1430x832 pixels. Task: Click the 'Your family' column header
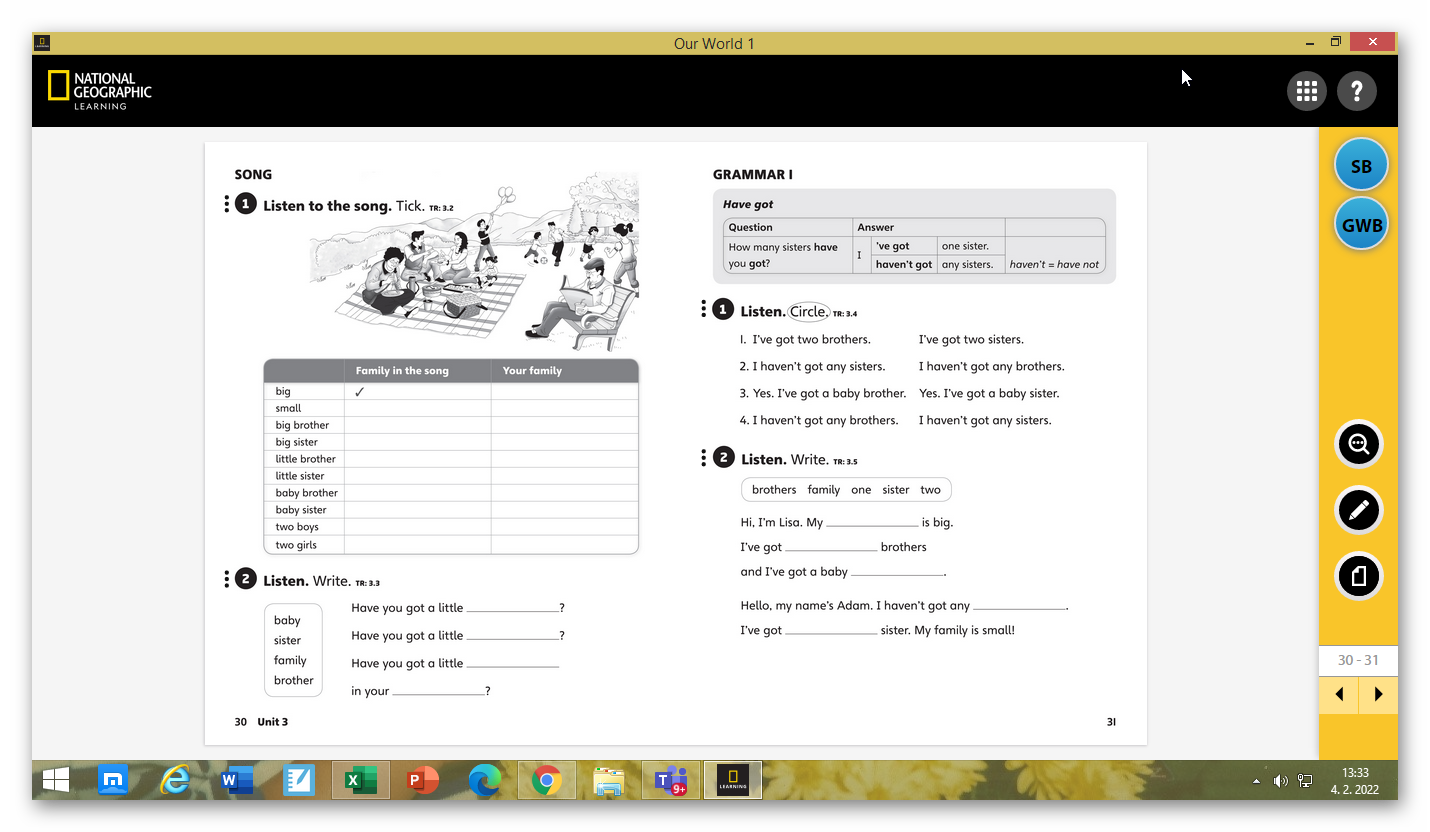point(532,370)
